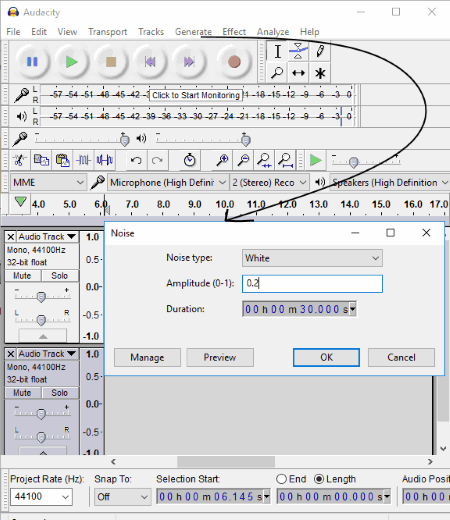
Task: Click the Fit Project zoom icon
Action: (285, 160)
